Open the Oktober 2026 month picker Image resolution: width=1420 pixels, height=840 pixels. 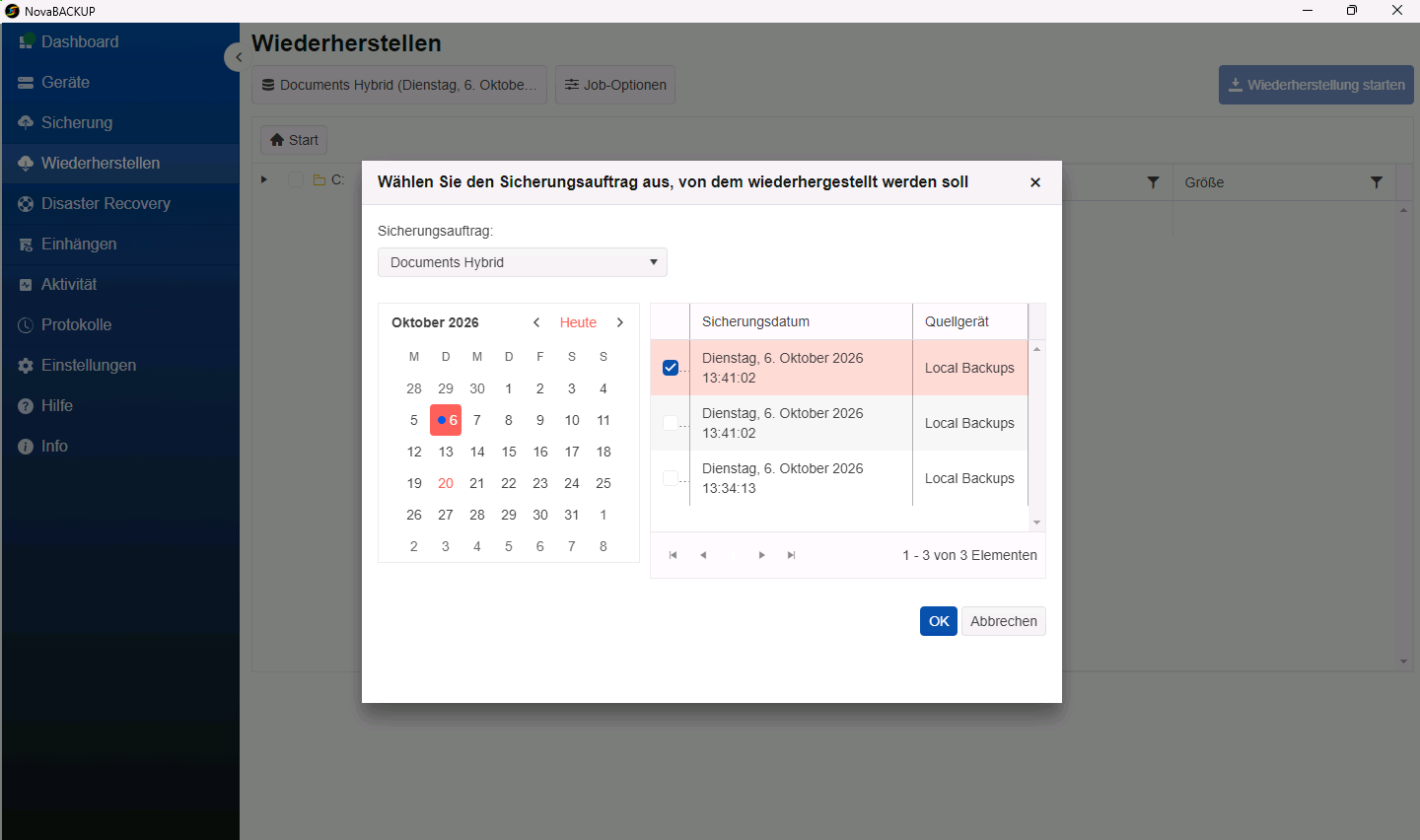coord(435,322)
